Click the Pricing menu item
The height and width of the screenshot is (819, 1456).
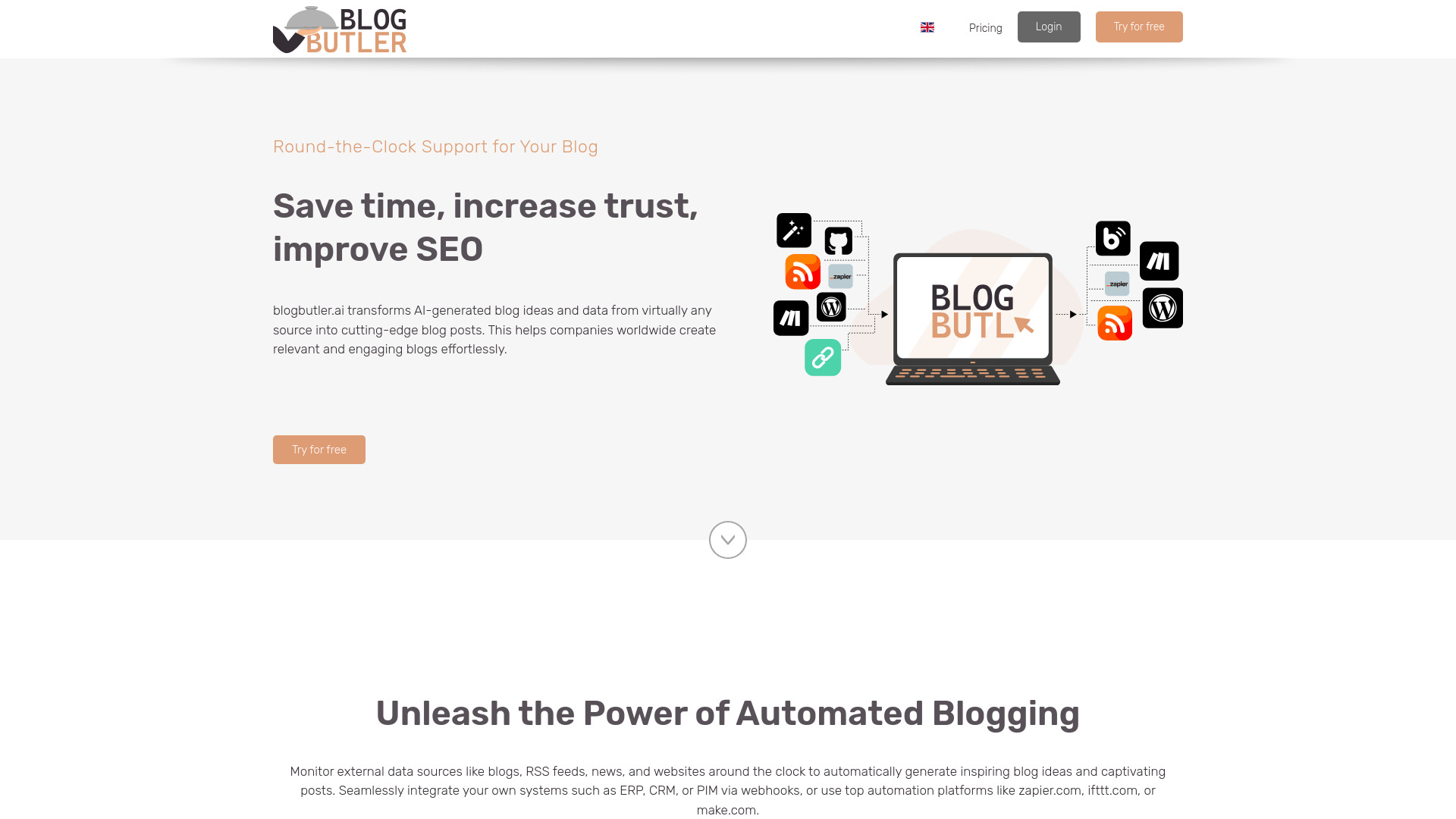click(985, 27)
